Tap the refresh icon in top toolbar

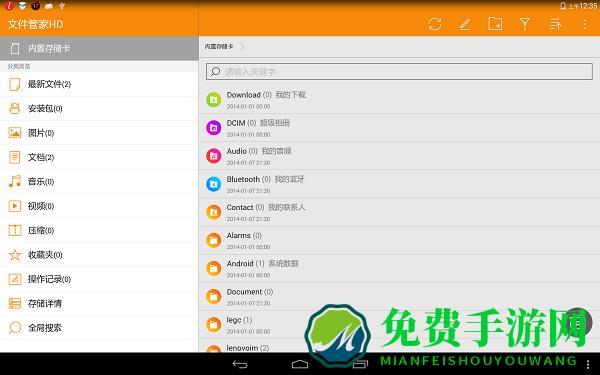point(435,24)
